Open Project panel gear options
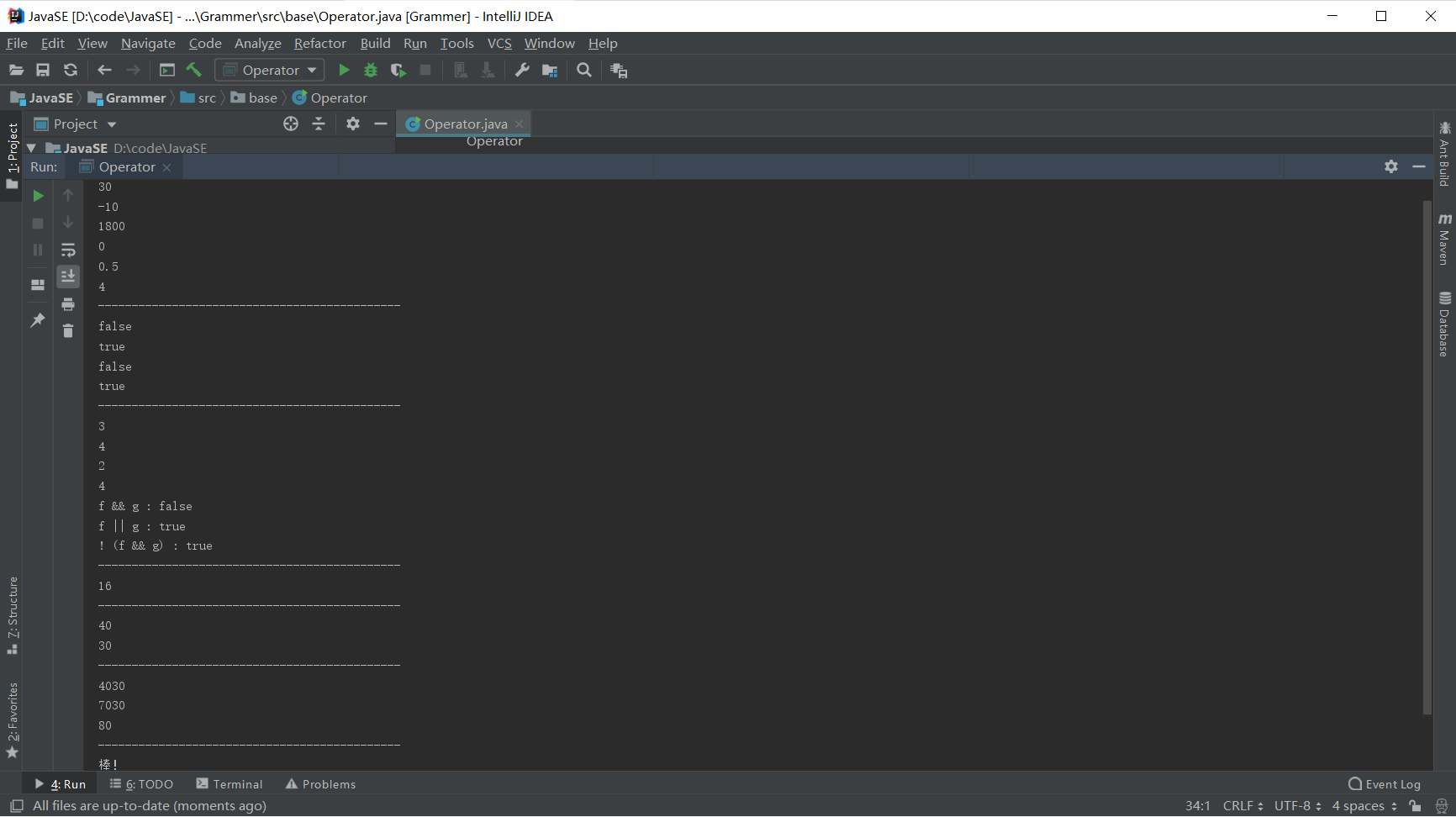The height and width of the screenshot is (817, 1456). (353, 124)
